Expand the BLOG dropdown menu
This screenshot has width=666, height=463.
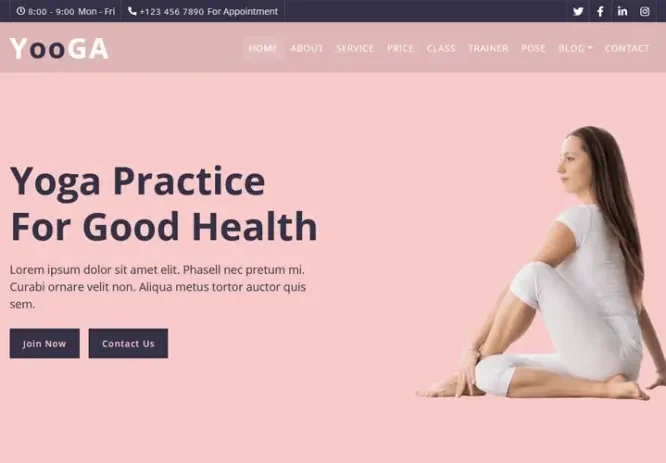tap(575, 48)
